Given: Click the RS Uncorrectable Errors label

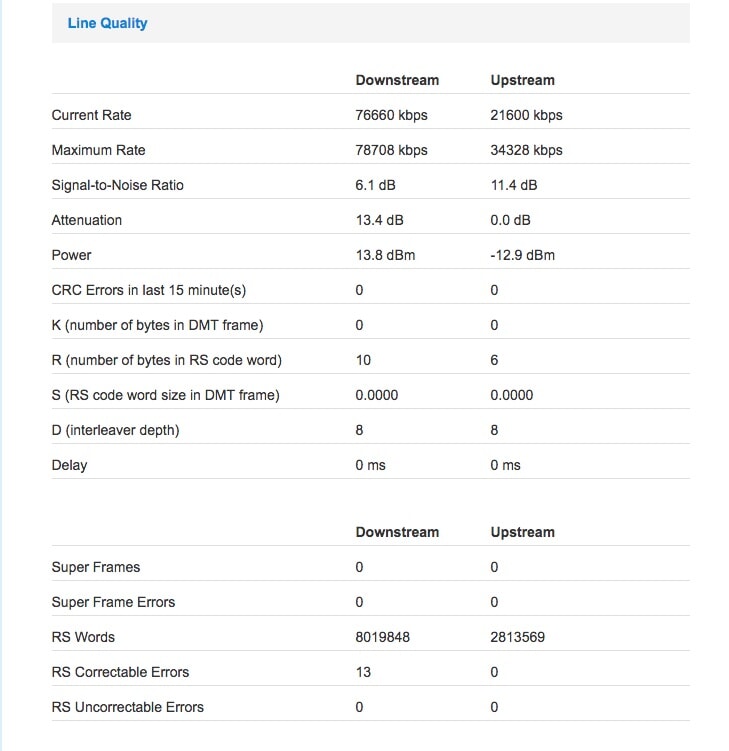Looking at the screenshot, I should point(127,707).
